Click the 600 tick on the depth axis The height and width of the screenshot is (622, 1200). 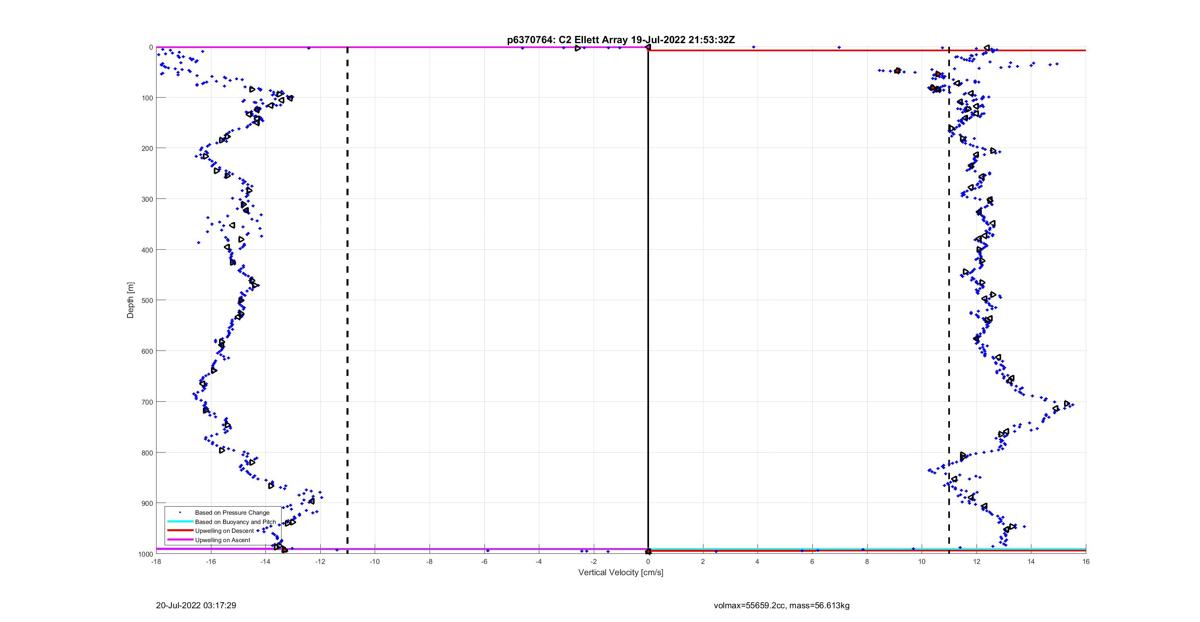point(146,351)
